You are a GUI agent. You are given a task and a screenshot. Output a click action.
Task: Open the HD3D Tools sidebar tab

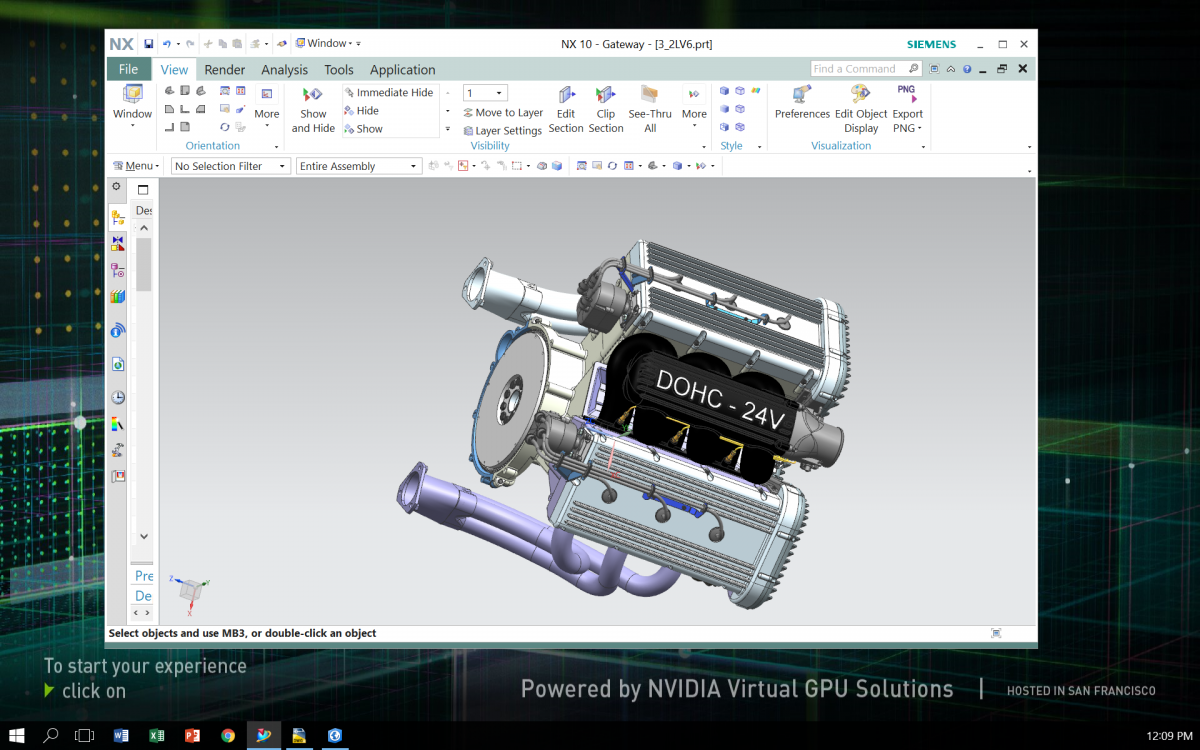click(x=118, y=330)
